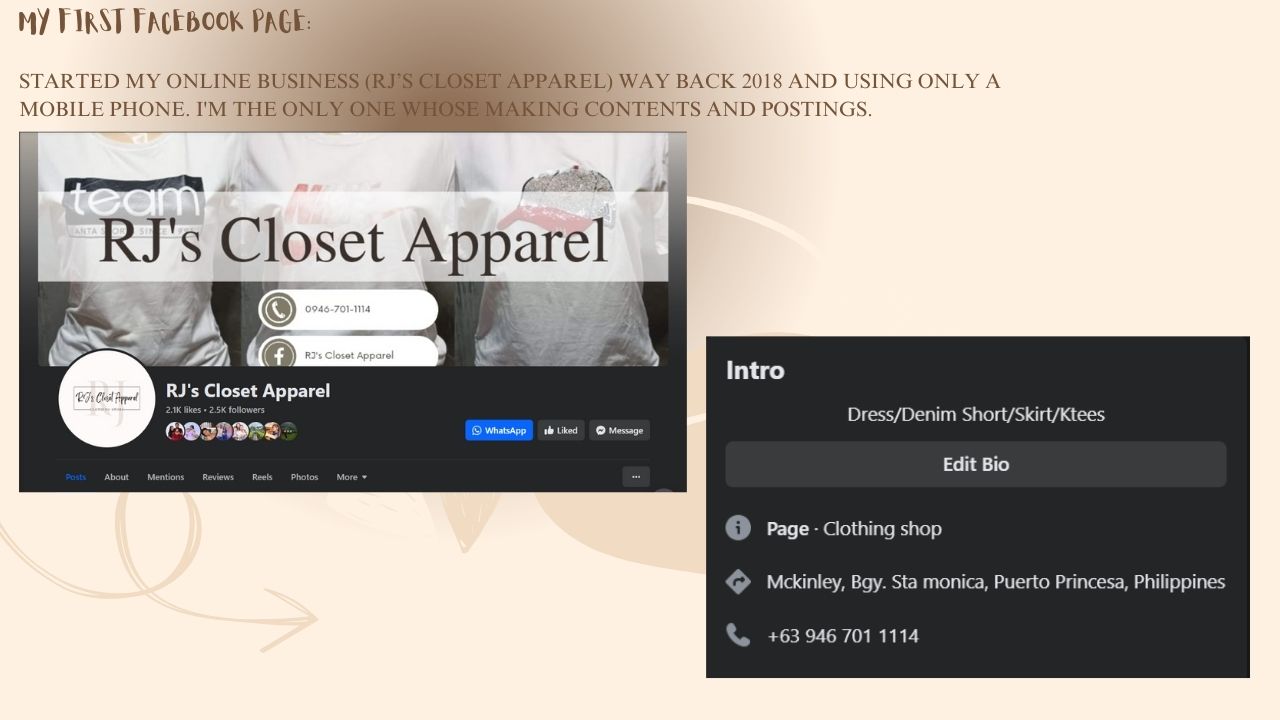Click the row of follower avatars
Viewport: 1280px width, 720px height.
pyautogui.click(x=231, y=431)
